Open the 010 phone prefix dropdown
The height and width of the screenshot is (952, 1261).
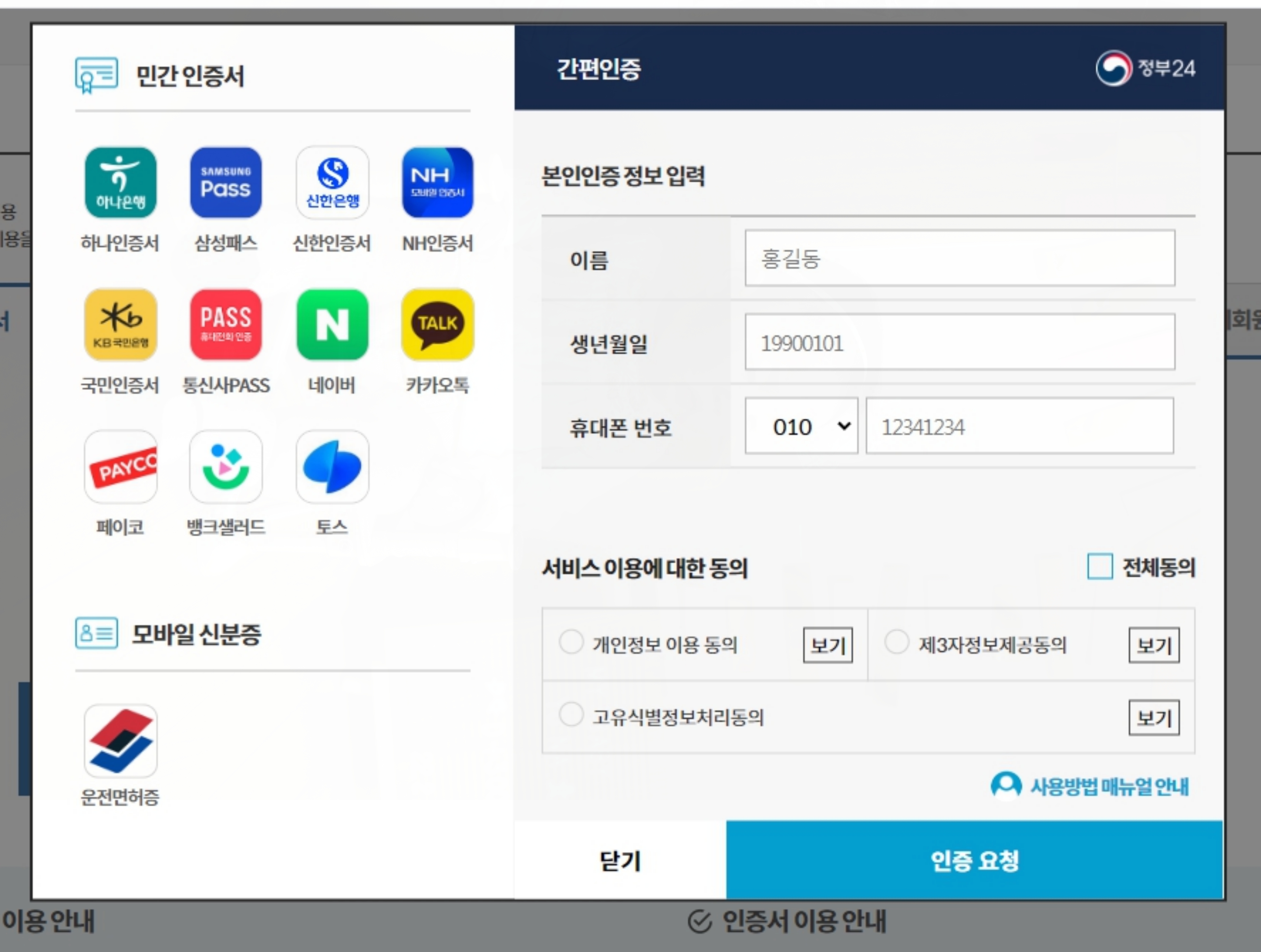(801, 426)
